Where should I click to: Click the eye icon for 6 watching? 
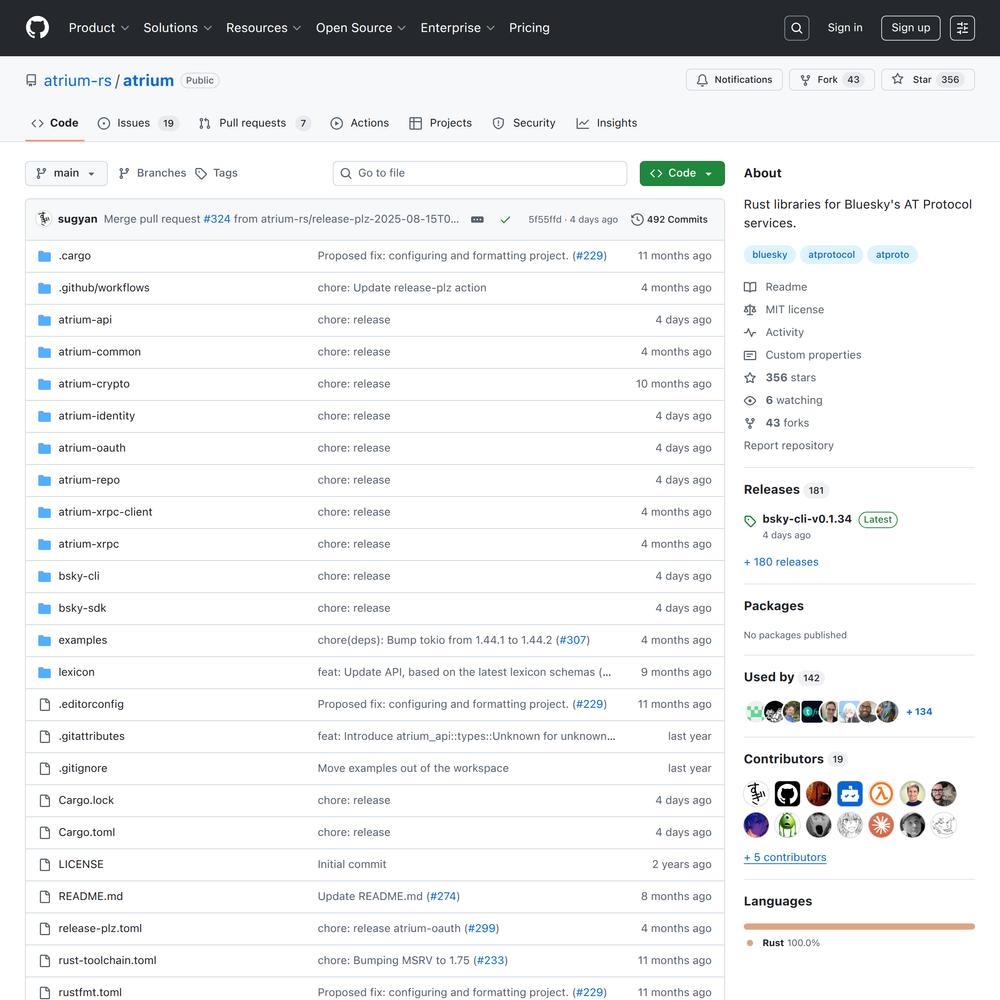(x=750, y=401)
